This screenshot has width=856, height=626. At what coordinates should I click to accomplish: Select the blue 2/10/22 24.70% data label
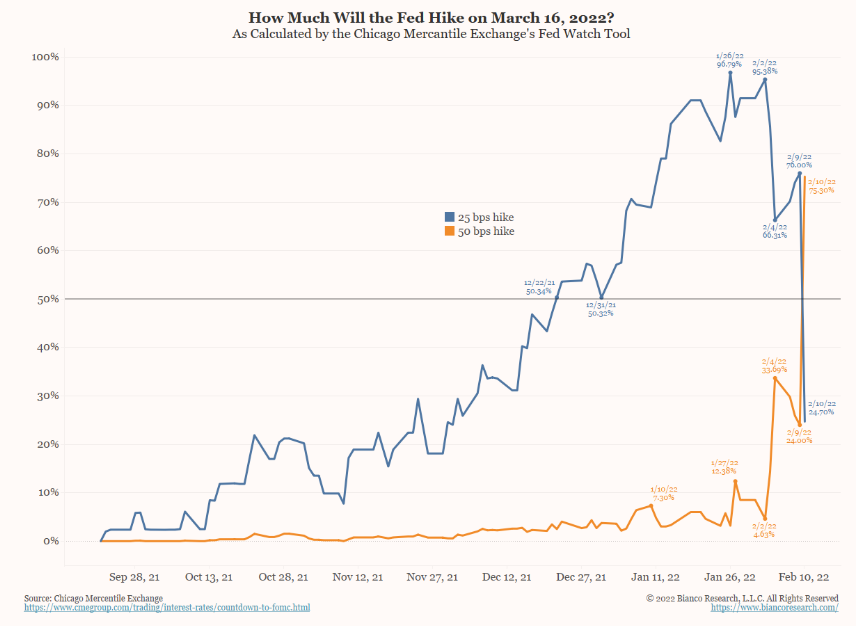(x=821, y=408)
